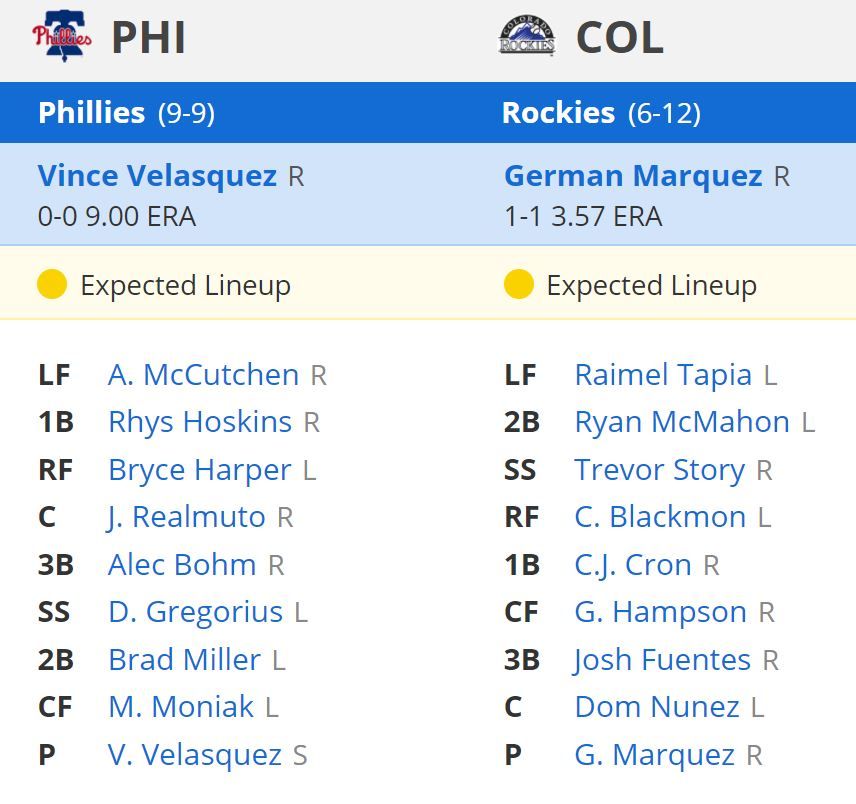856x804 pixels.
Task: Select the Phillies team name header
Action: [91, 112]
